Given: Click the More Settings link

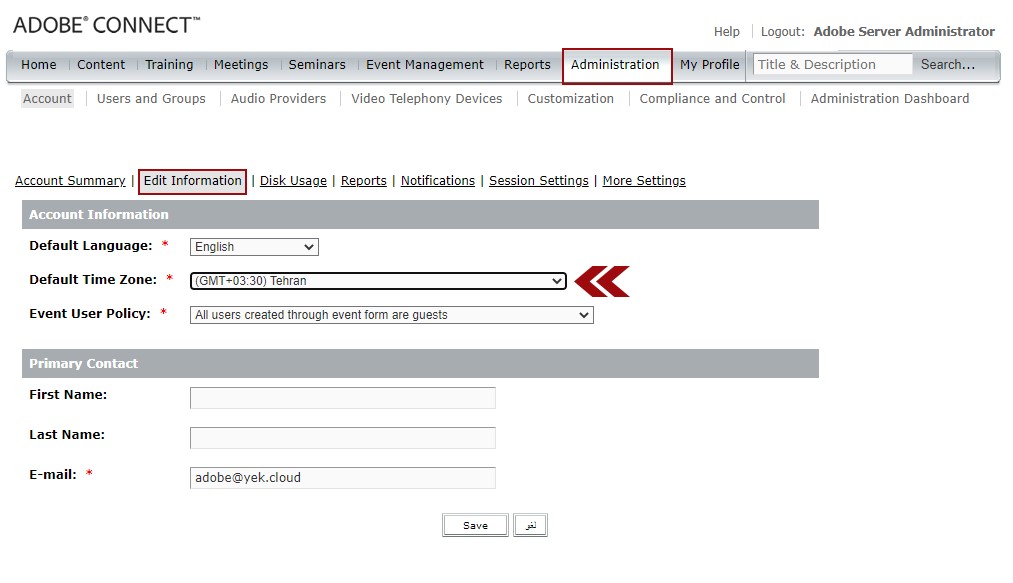Looking at the screenshot, I should click(644, 181).
